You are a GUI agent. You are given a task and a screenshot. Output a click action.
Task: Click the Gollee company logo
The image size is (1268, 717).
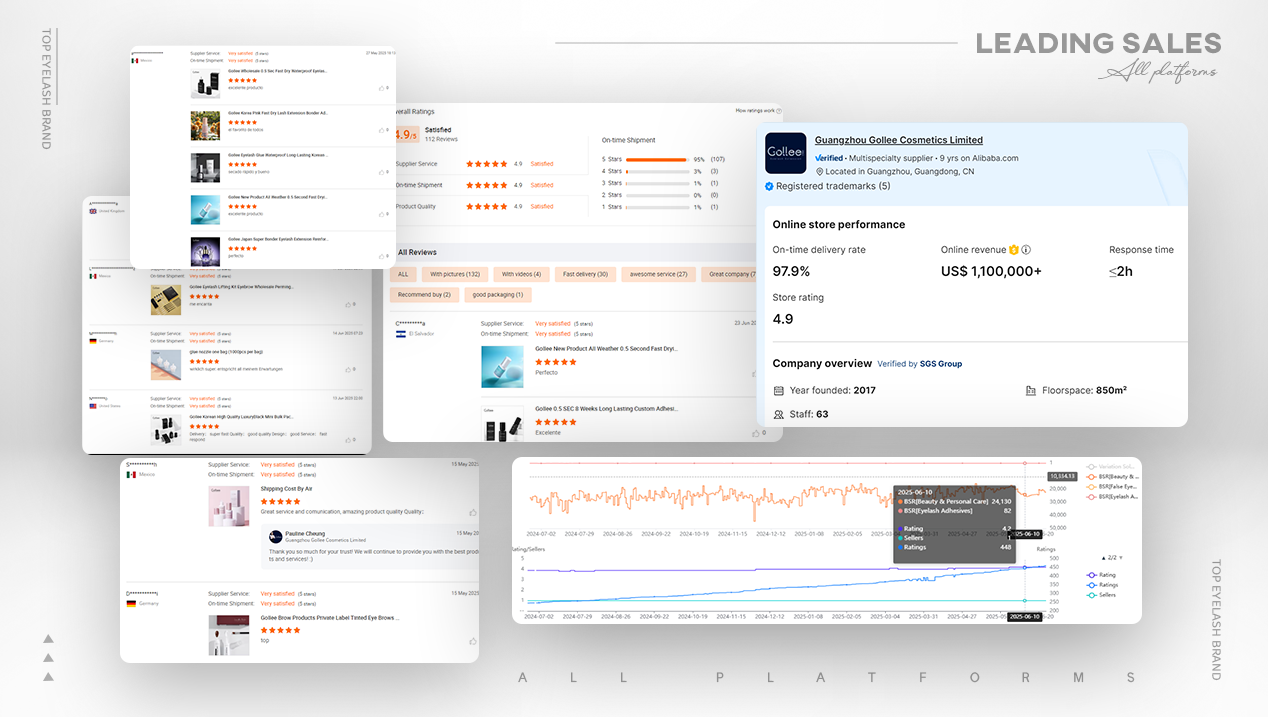[x=786, y=154]
